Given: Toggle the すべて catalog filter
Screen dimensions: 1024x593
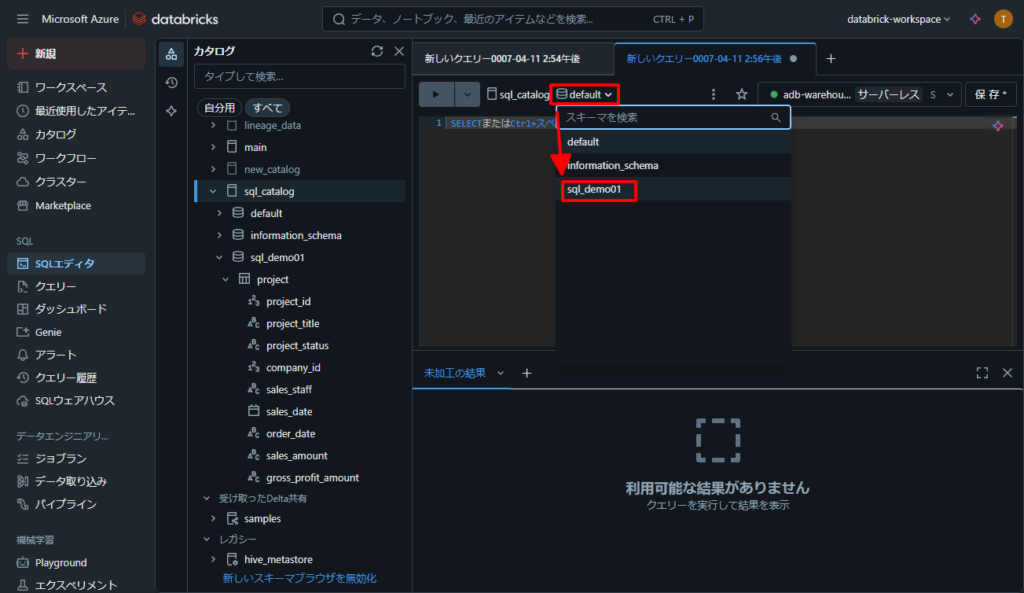Looking at the screenshot, I should 268,108.
